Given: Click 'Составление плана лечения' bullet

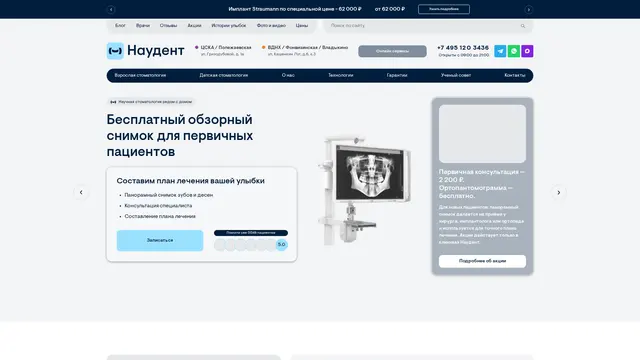Looking at the screenshot, I should point(160,216).
